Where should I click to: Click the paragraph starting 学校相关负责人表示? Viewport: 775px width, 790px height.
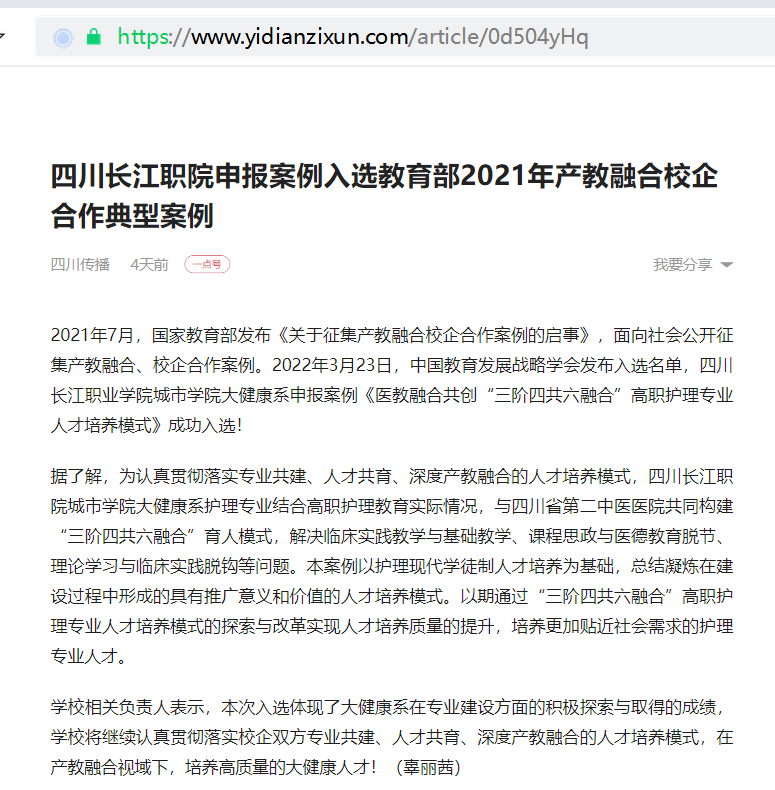392,738
